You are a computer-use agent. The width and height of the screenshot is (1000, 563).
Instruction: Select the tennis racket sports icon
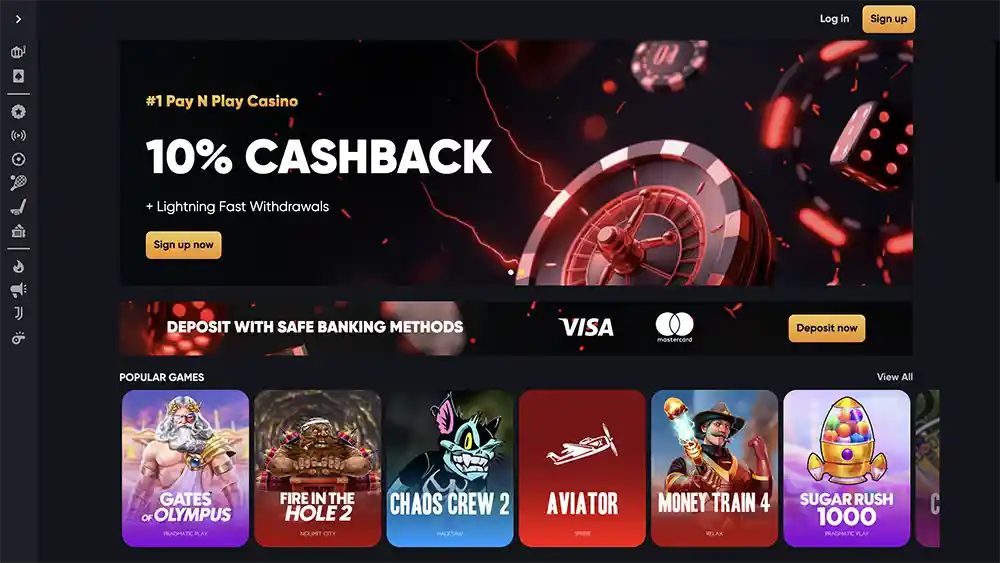(x=18, y=184)
